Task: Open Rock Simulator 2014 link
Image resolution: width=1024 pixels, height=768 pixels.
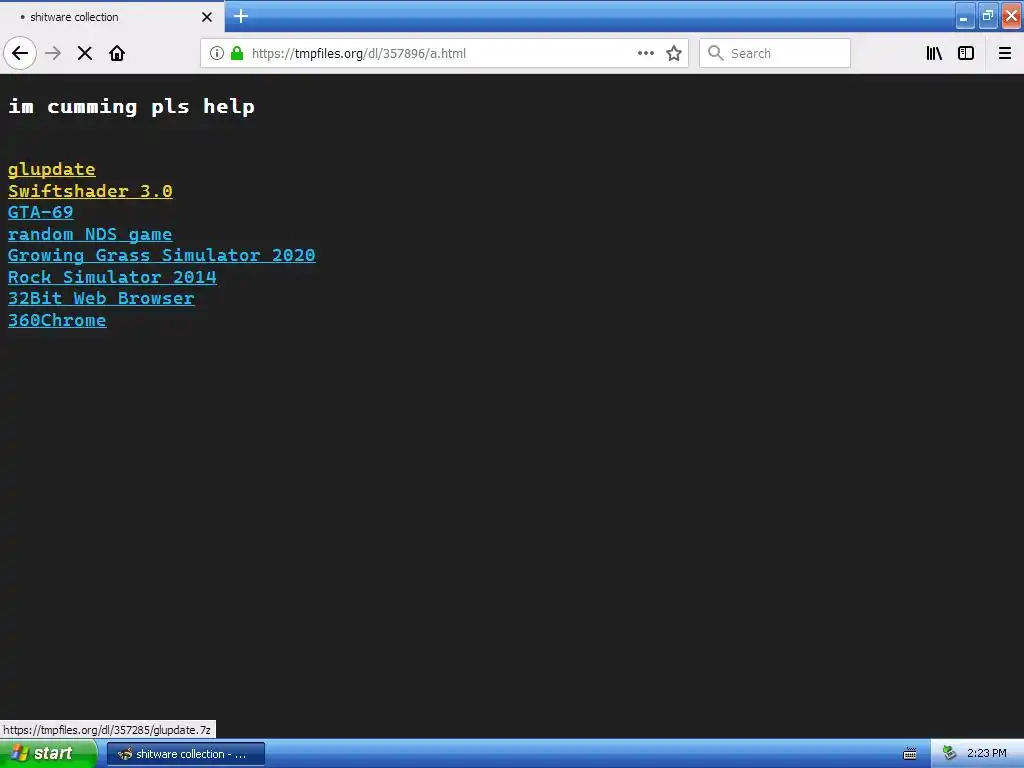Action: point(112,277)
